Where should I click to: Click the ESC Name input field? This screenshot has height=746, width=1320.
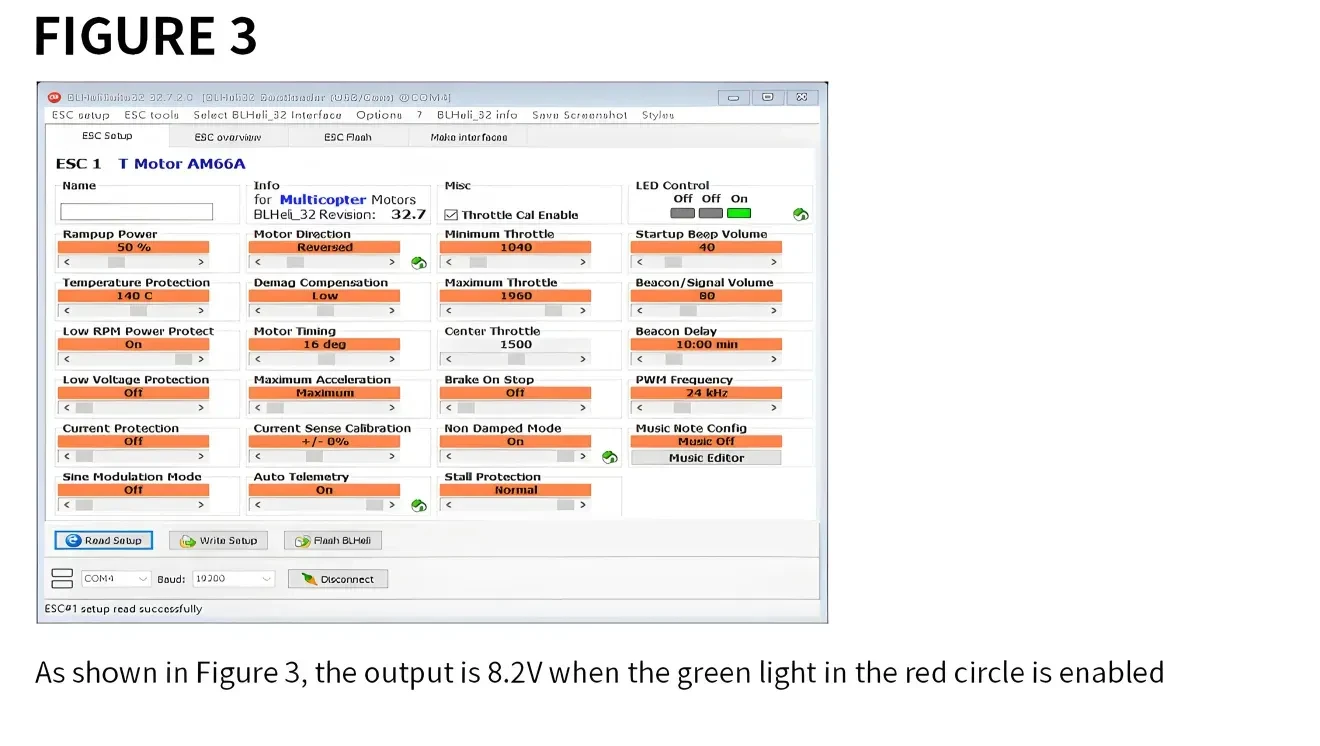coord(137,212)
